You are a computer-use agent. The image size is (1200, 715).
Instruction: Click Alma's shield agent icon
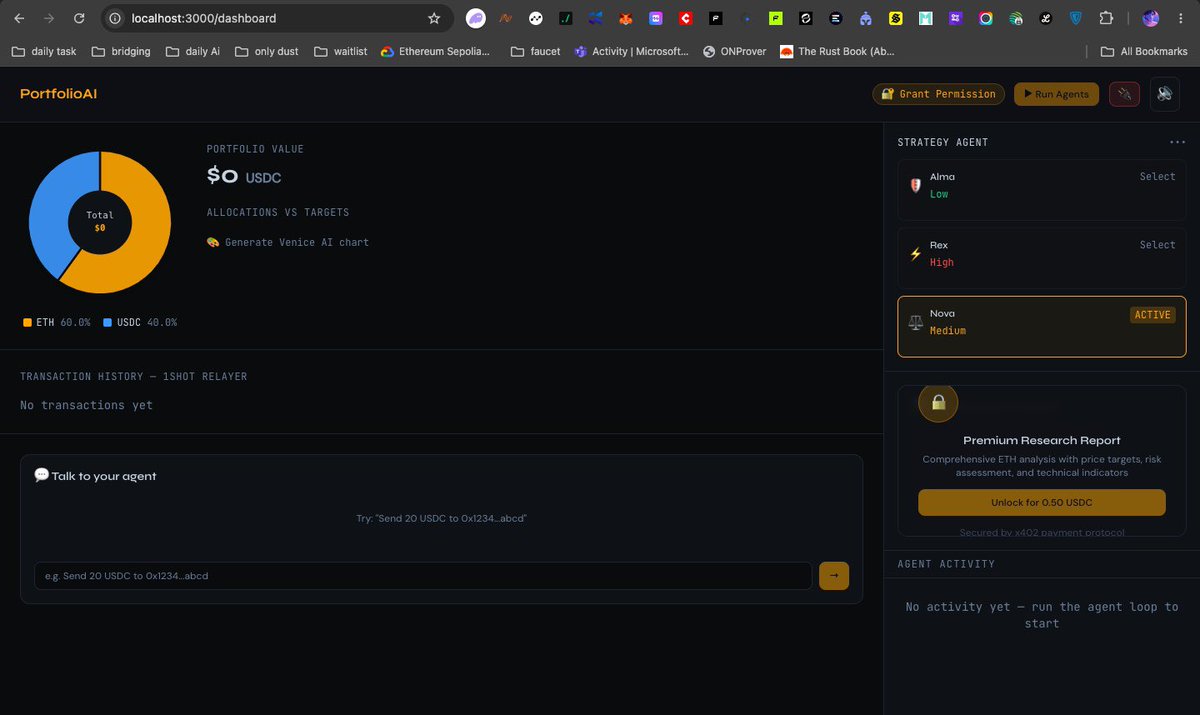click(915, 185)
